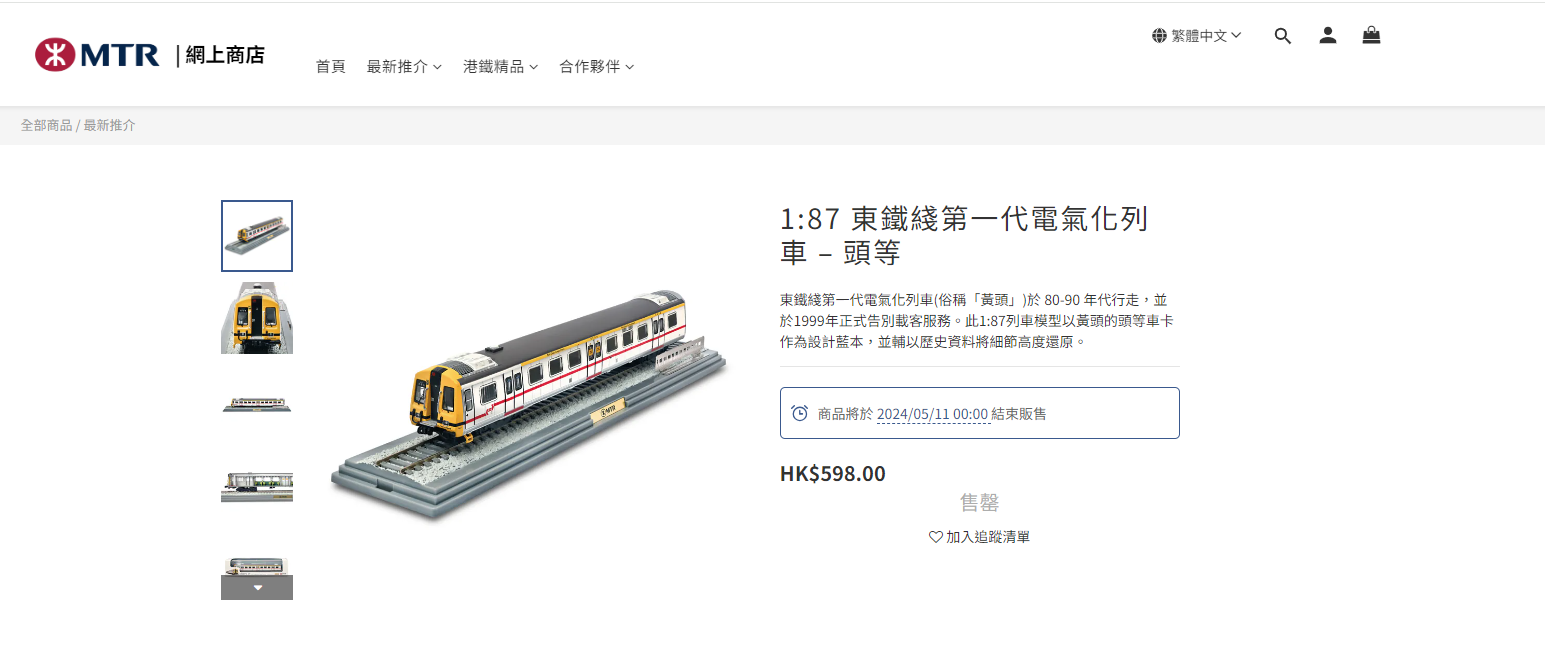Click the MTR logo icon
The height and width of the screenshot is (662, 1545).
click(54, 55)
